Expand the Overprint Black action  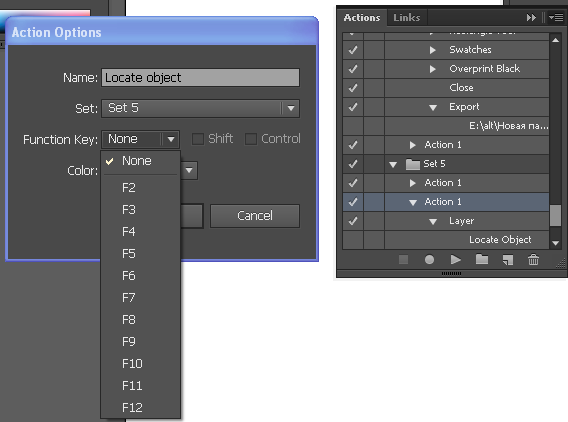[433, 69]
